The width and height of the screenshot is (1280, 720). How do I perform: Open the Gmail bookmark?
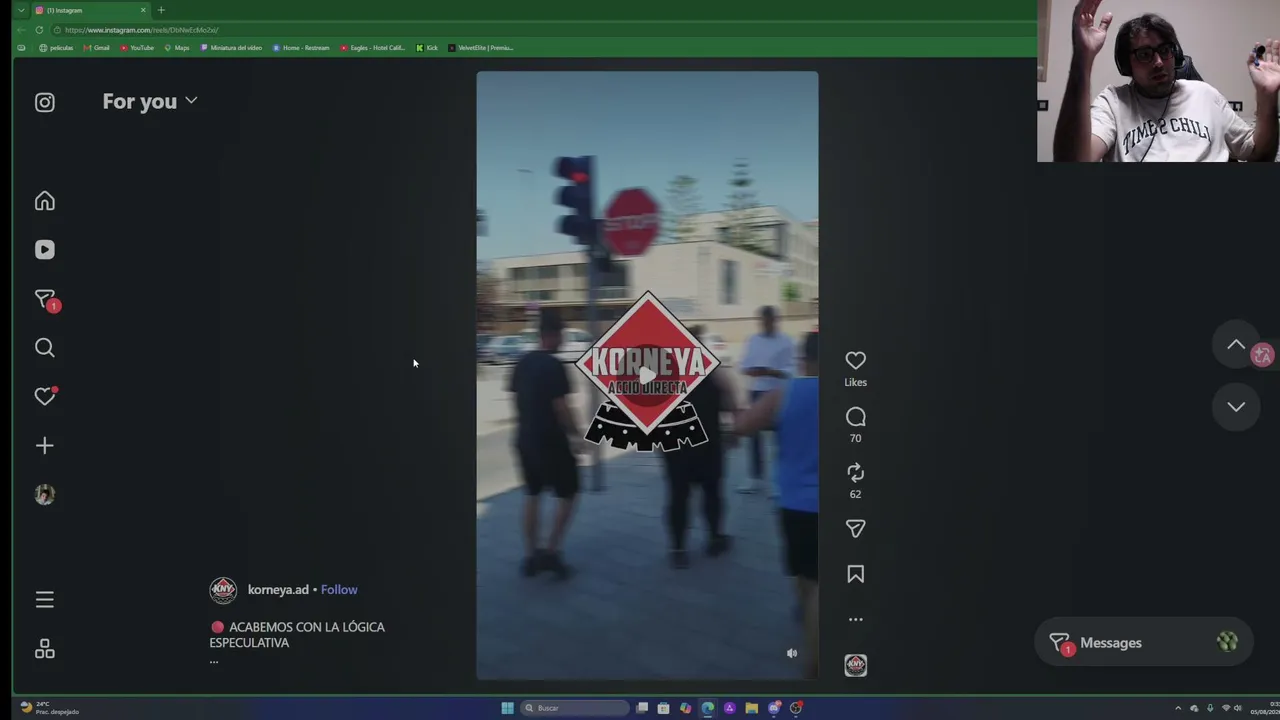tap(97, 48)
